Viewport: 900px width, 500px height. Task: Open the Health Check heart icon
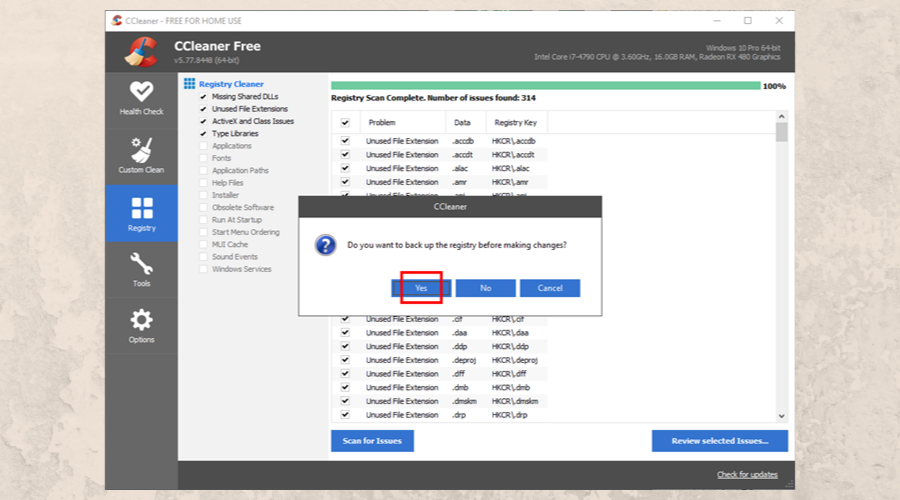click(x=141, y=91)
